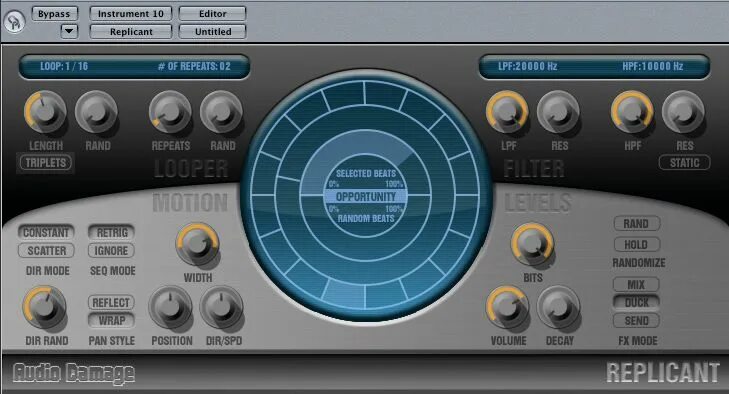Click the DECAY knob

click(558, 307)
